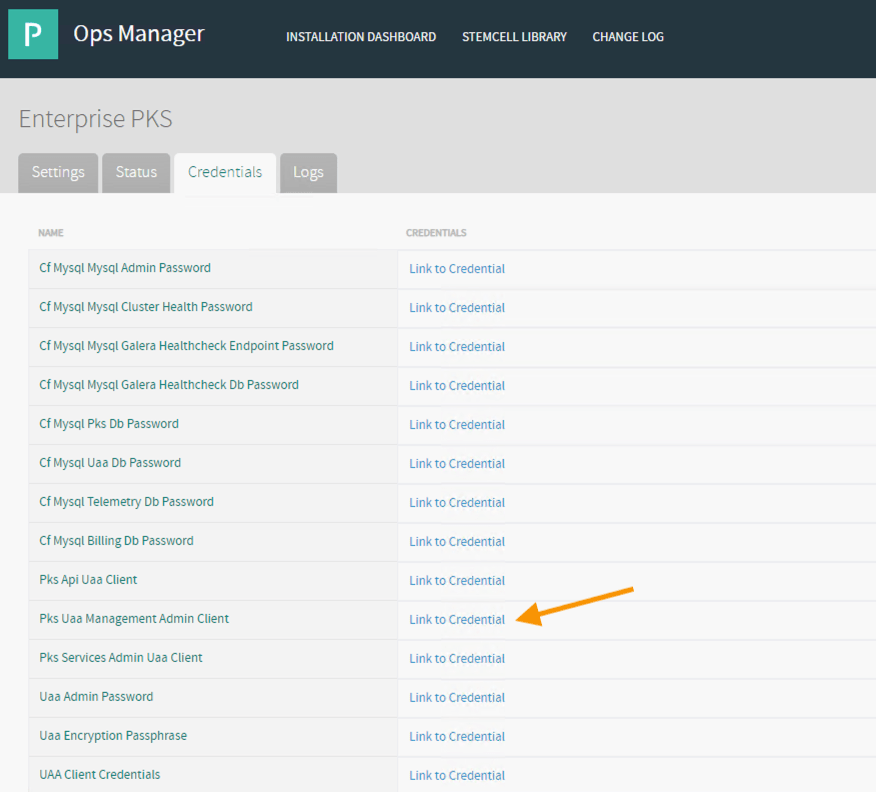Switch to the Logs tab
The width and height of the screenshot is (876, 792).
pyautogui.click(x=308, y=172)
